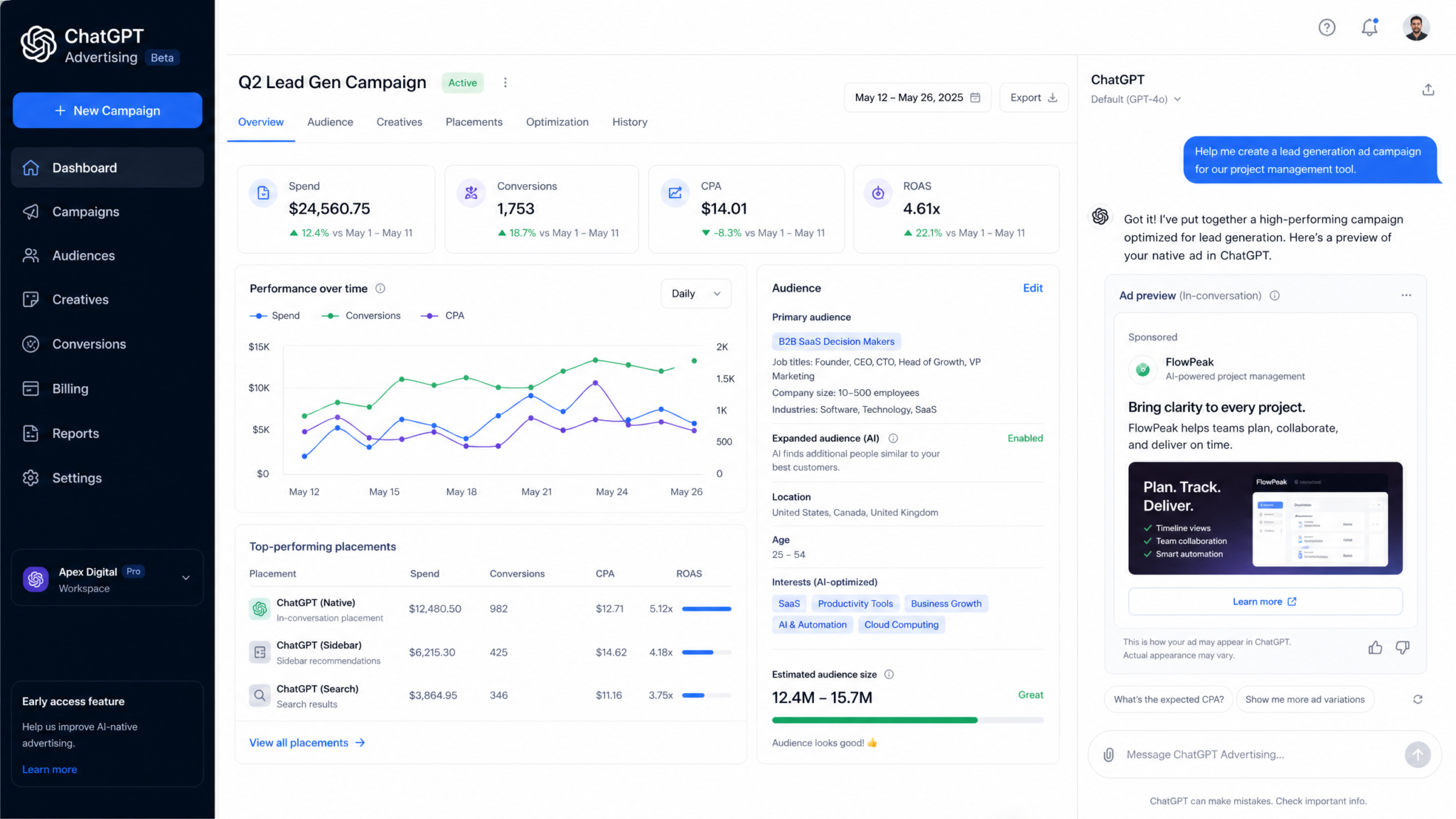Click info icon next to Ad preview
This screenshot has width=1456, height=819.
coord(1275,296)
